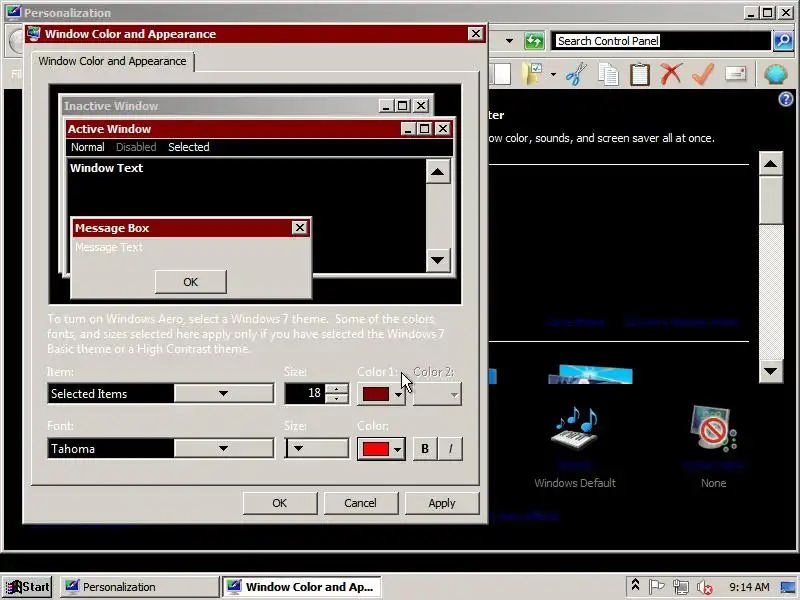The height and width of the screenshot is (600, 800).
Task: Show hidden tray icons with the chevron
Action: click(635, 585)
